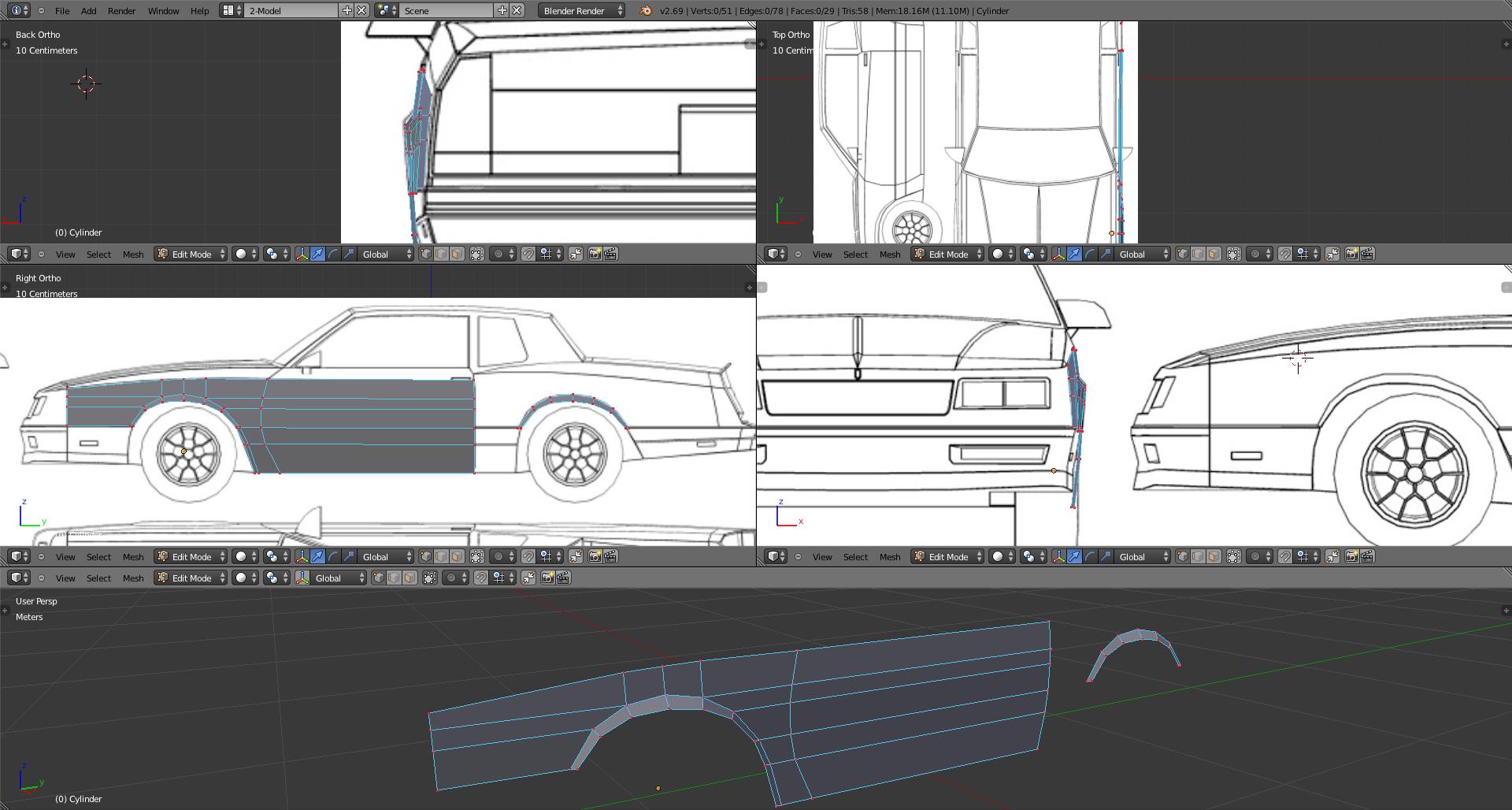Image resolution: width=1512 pixels, height=810 pixels.
Task: Select translate manipulator in Back Ortho header
Action: tap(317, 254)
